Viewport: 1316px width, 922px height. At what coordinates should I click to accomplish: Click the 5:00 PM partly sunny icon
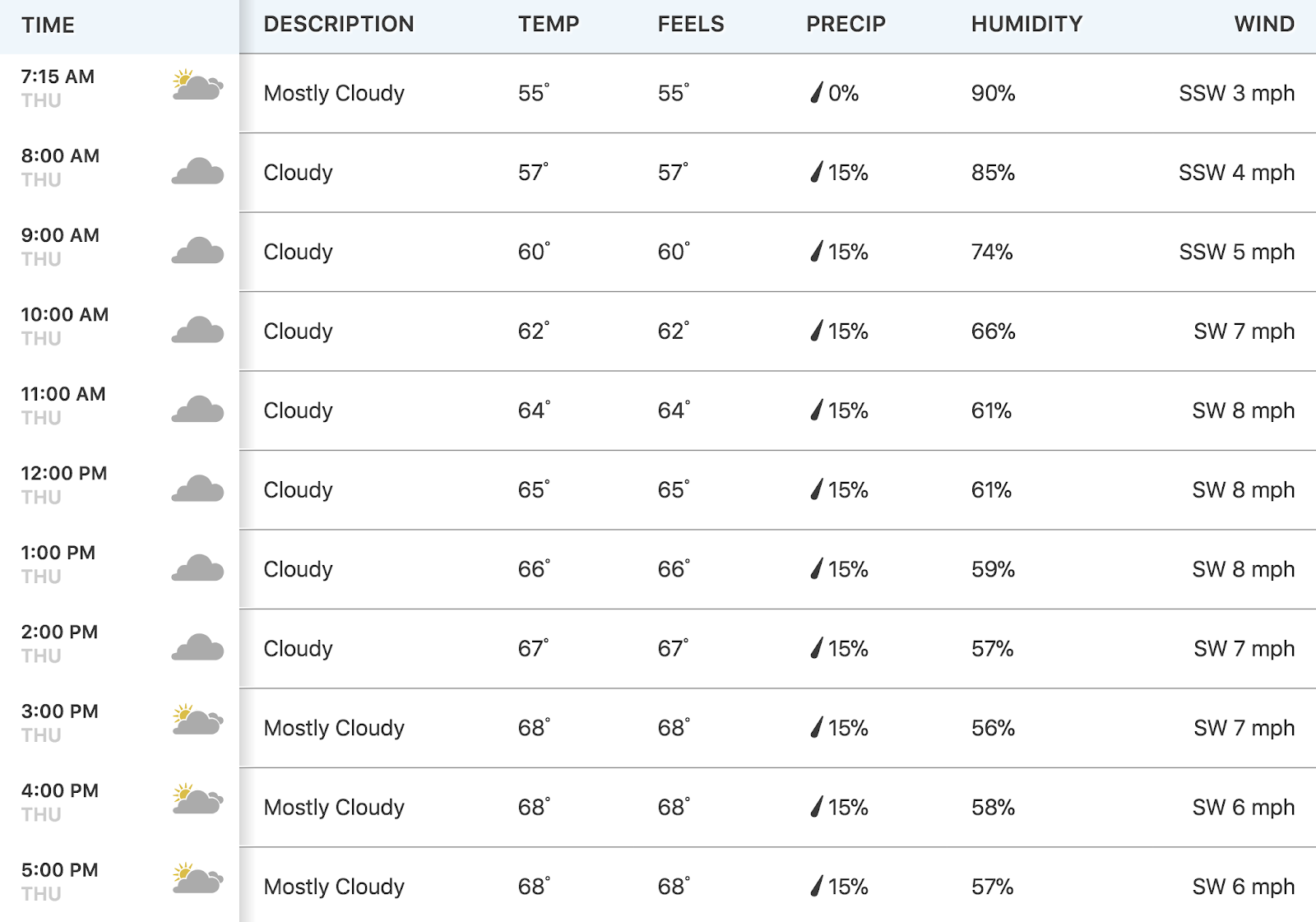point(197,878)
